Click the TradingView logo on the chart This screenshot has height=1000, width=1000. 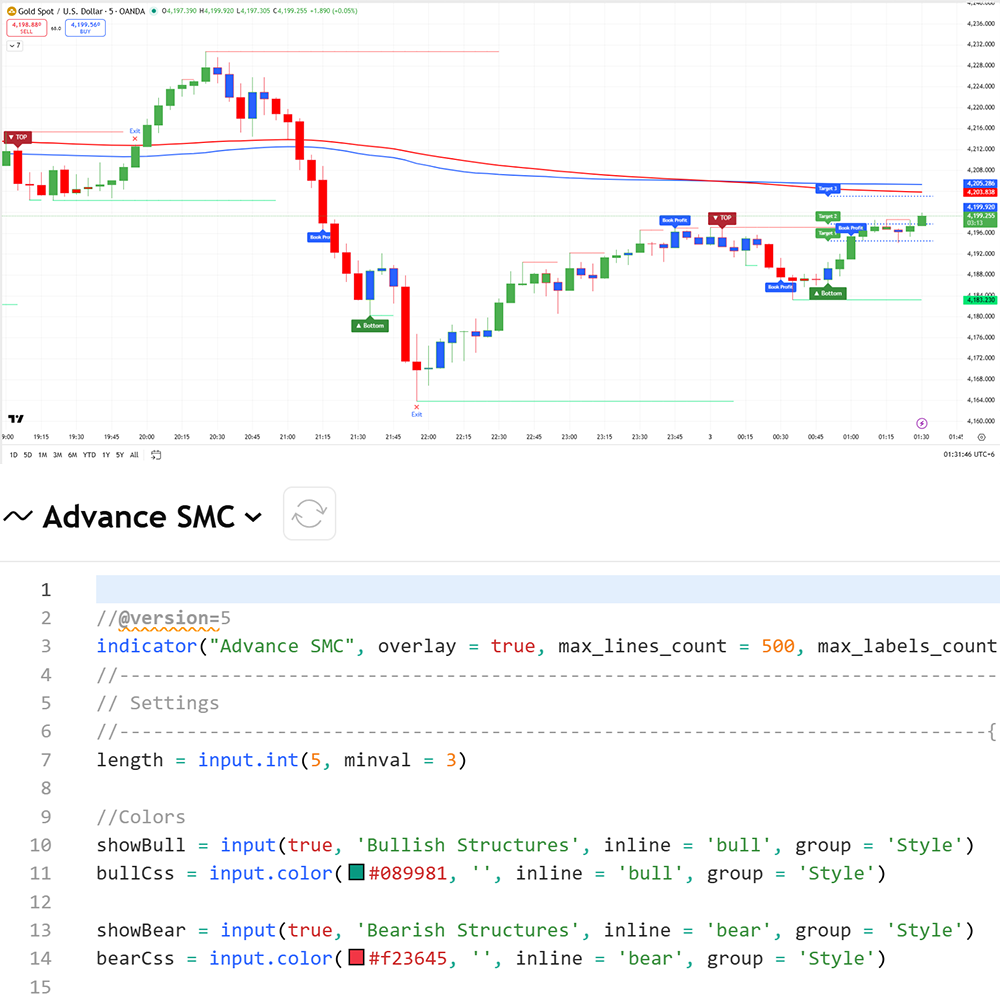click(16, 419)
